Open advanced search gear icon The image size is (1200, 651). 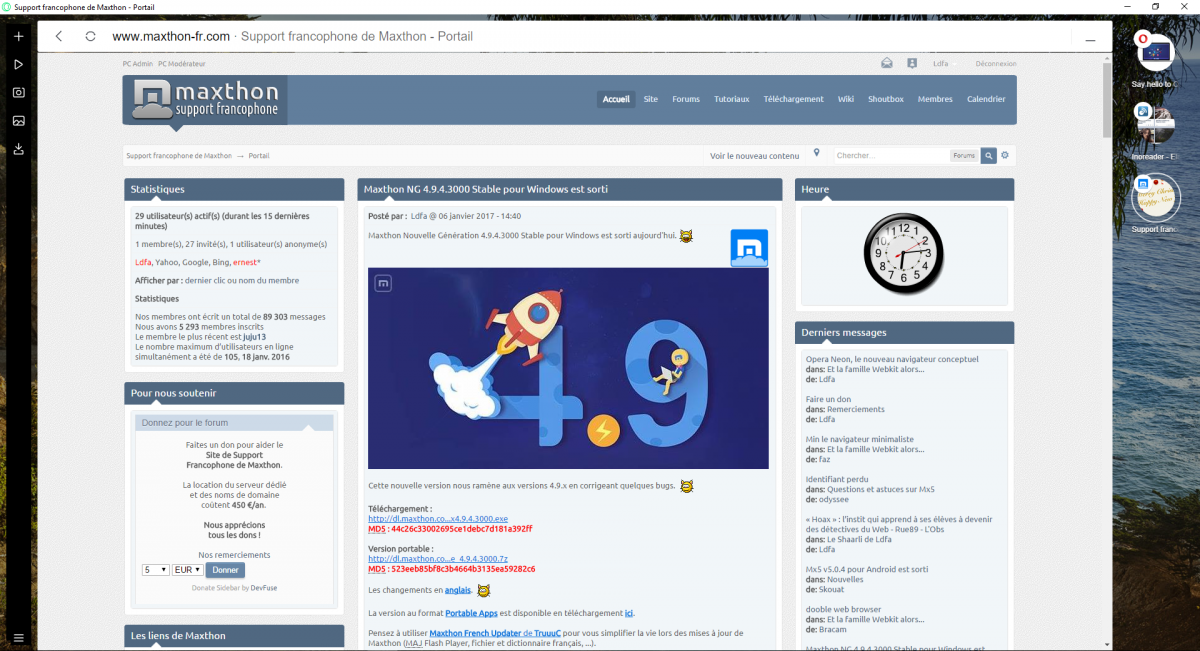[1005, 155]
